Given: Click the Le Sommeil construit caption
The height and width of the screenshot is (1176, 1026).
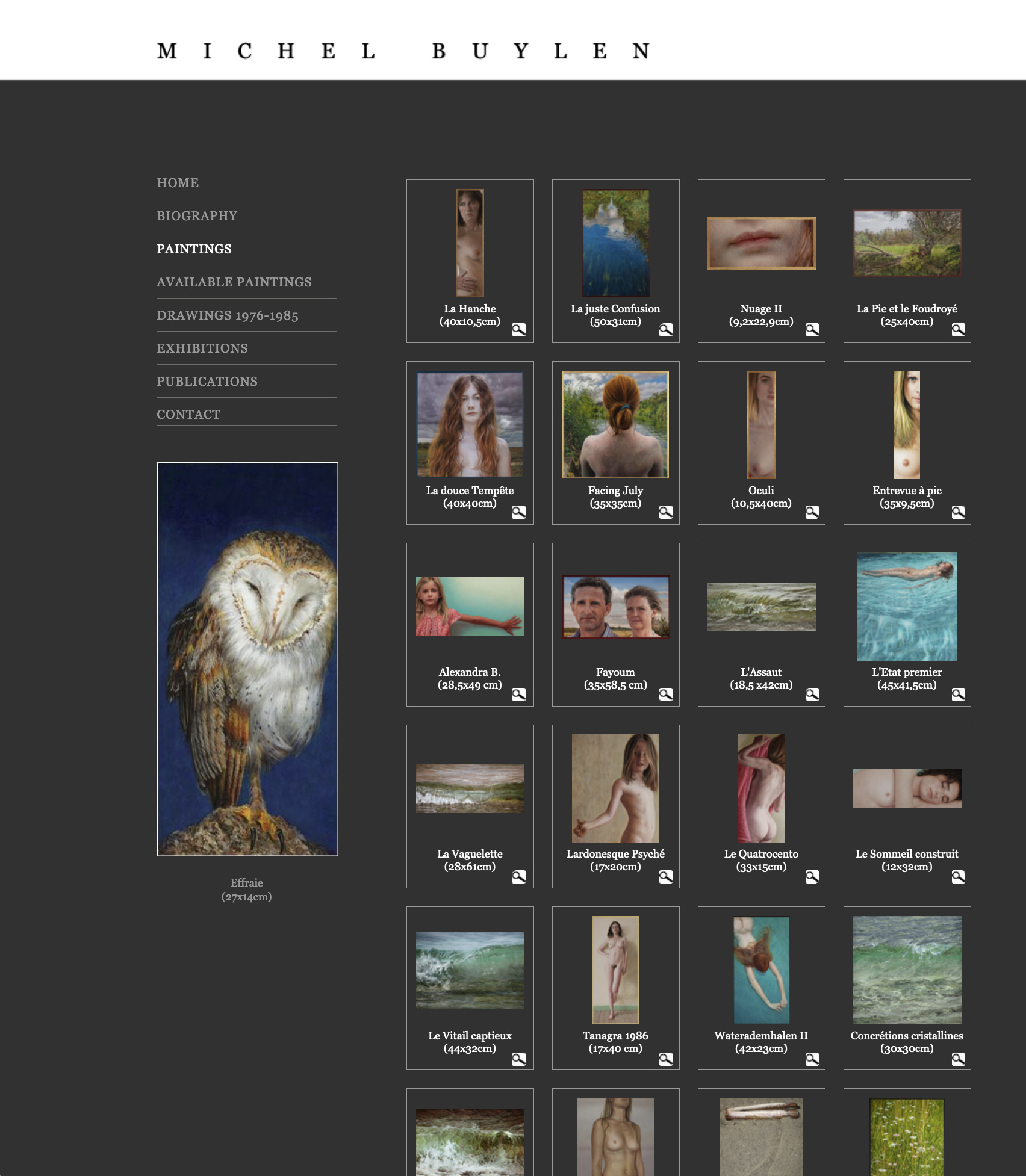Looking at the screenshot, I should (x=907, y=861).
